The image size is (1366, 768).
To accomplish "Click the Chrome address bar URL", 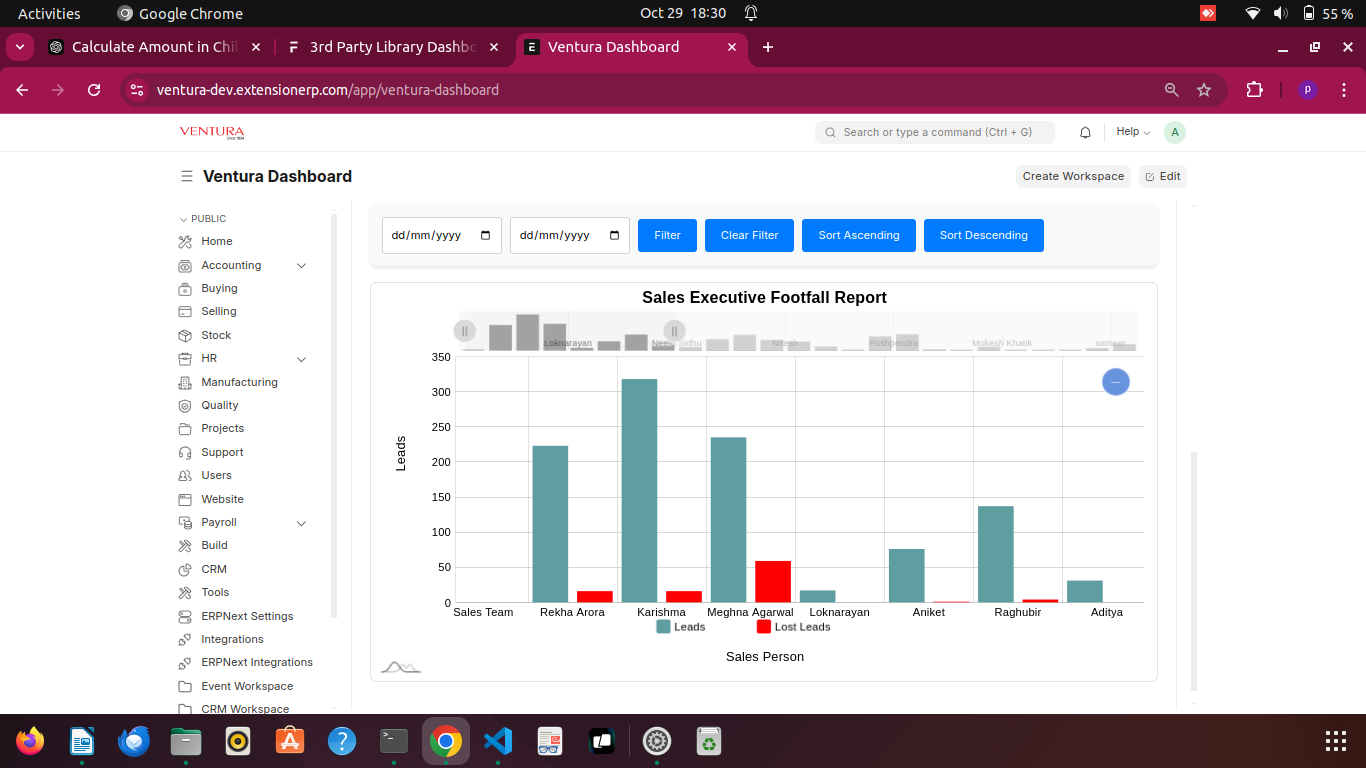I will coord(328,90).
